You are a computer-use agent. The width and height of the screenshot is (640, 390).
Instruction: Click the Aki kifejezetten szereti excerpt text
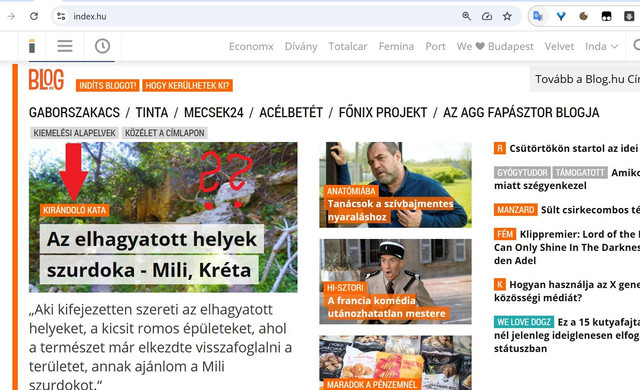click(x=160, y=347)
